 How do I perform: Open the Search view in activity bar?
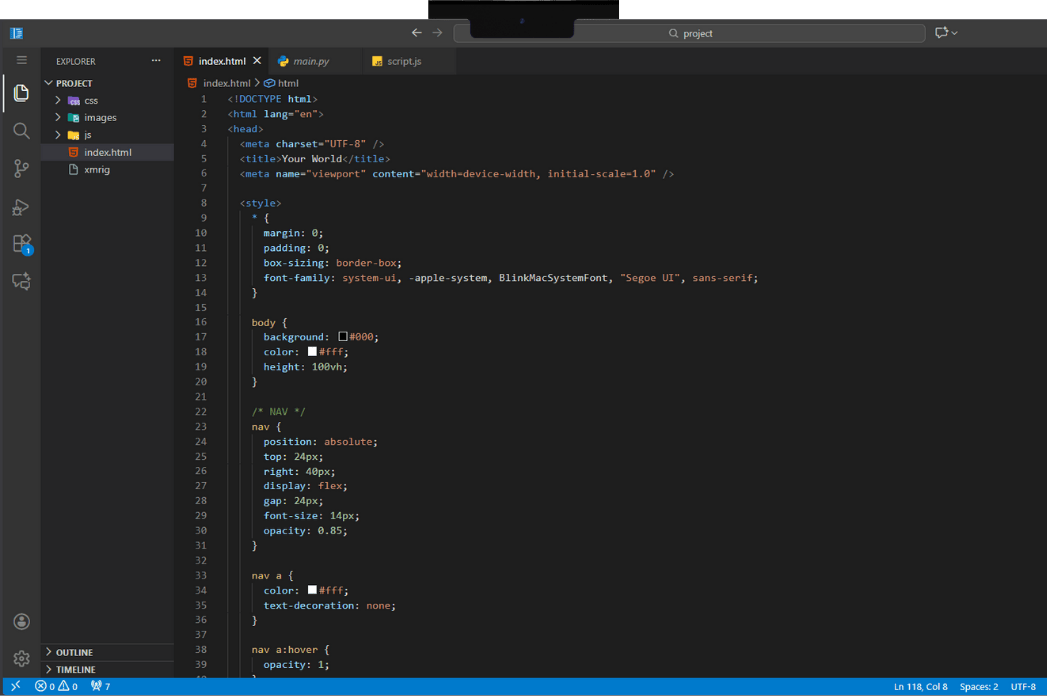(21, 130)
